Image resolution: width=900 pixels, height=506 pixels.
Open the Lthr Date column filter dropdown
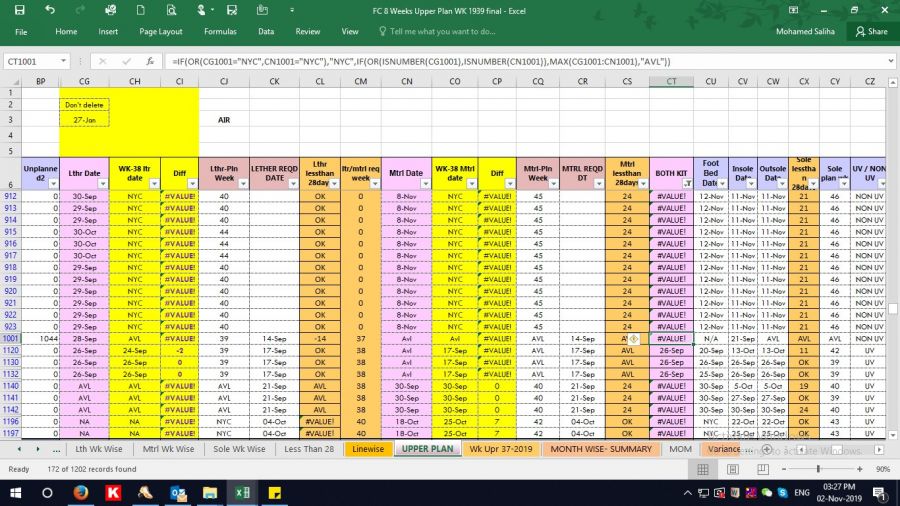click(103, 184)
